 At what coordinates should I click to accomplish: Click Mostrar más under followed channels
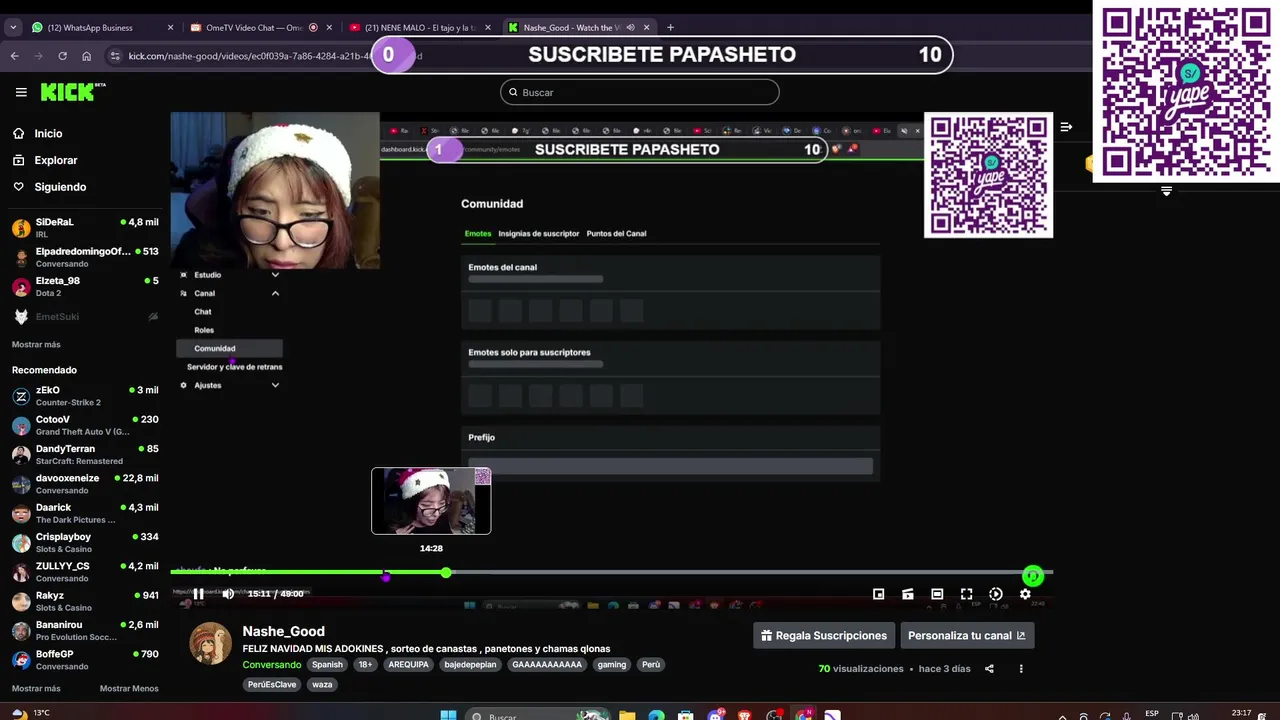coord(36,344)
